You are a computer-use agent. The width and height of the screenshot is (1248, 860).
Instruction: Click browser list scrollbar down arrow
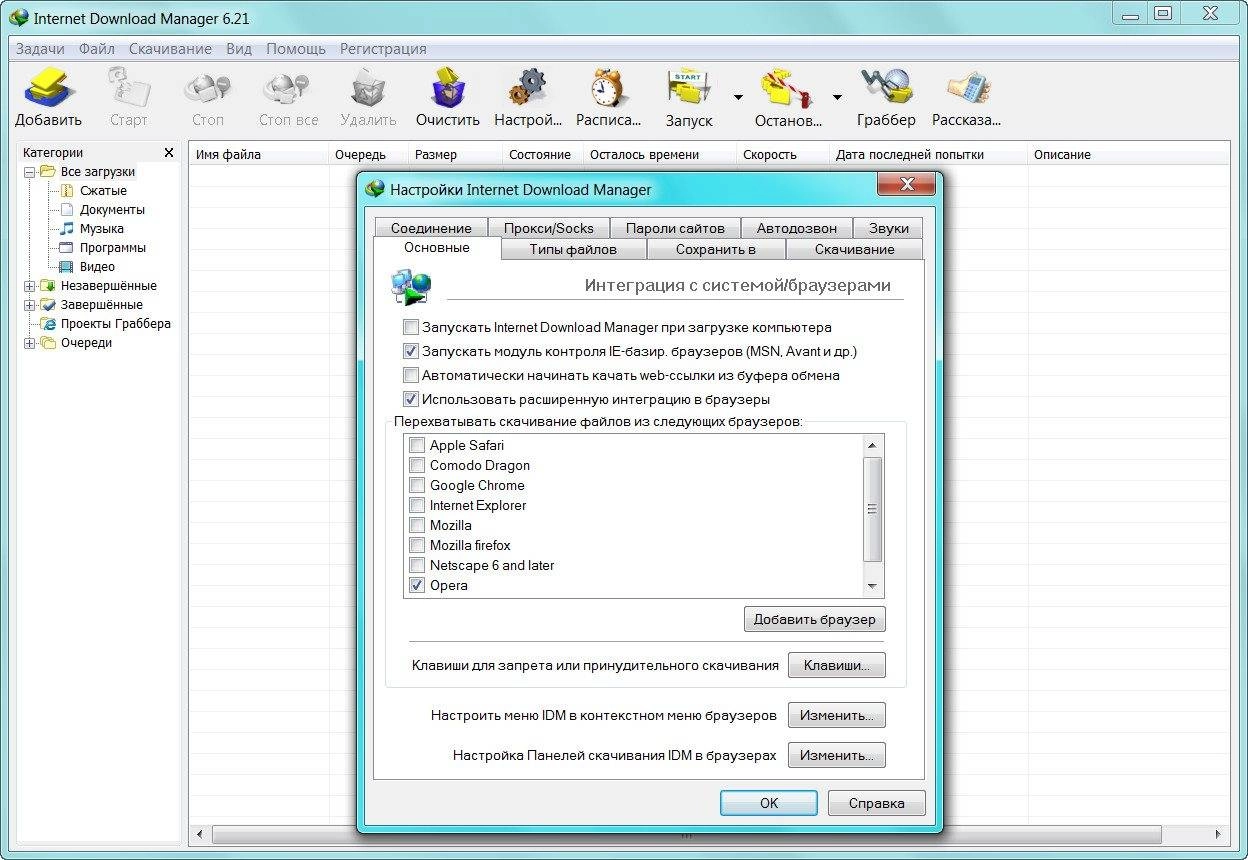click(x=872, y=586)
